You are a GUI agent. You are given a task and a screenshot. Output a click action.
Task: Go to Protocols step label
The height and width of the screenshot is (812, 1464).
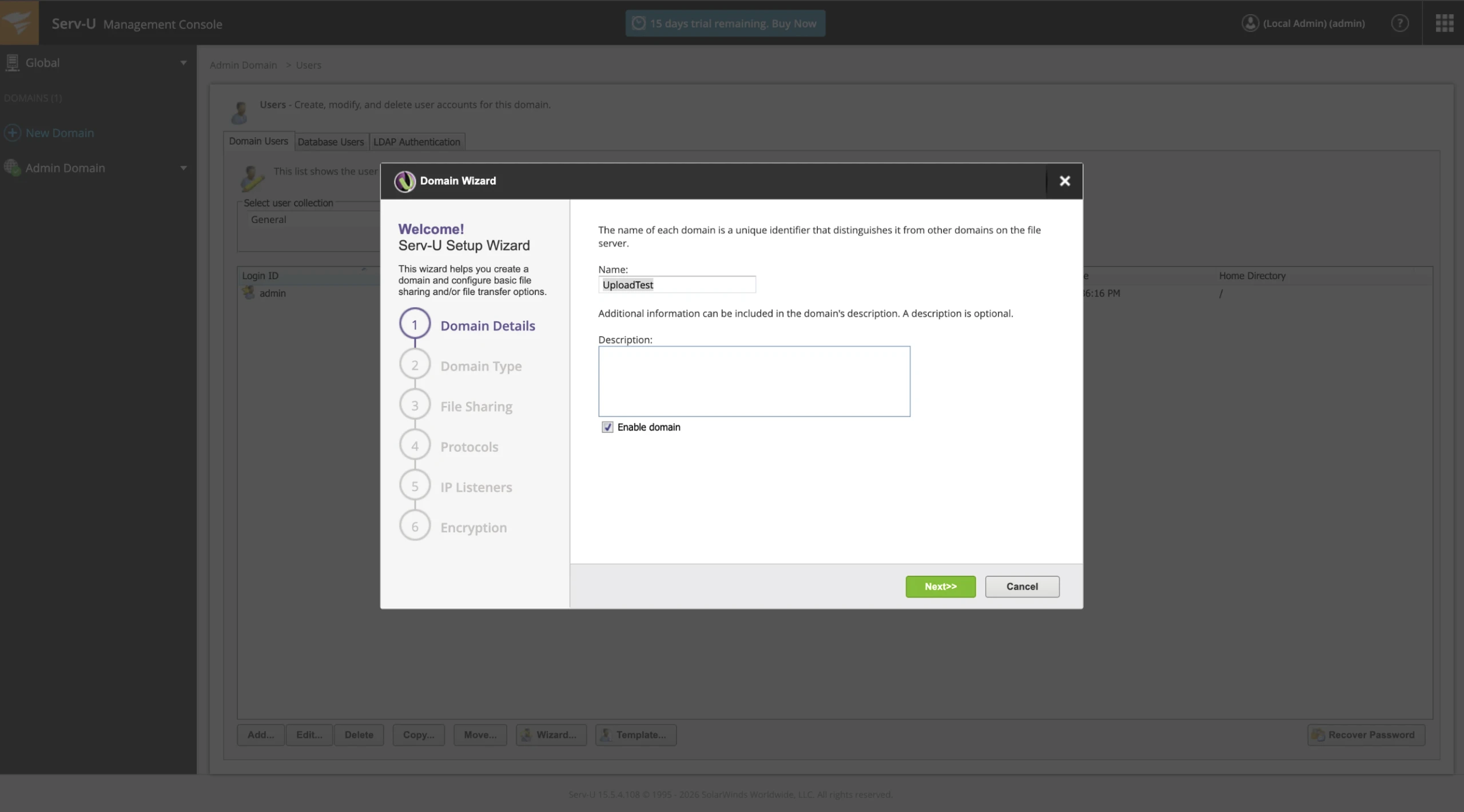469,447
